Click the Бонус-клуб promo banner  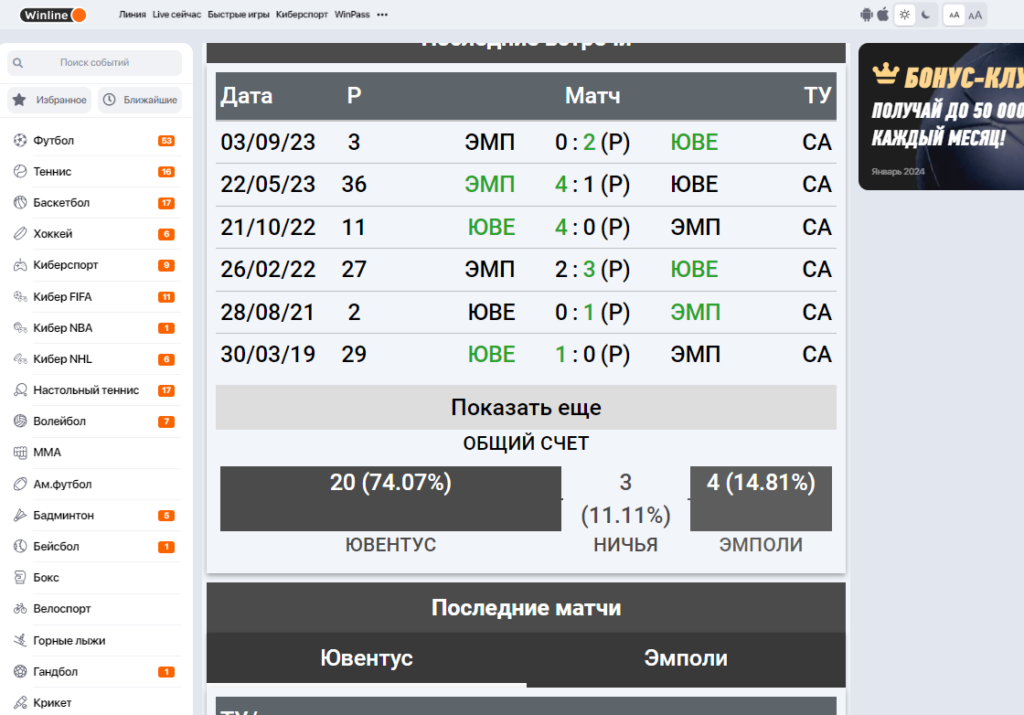(941, 117)
